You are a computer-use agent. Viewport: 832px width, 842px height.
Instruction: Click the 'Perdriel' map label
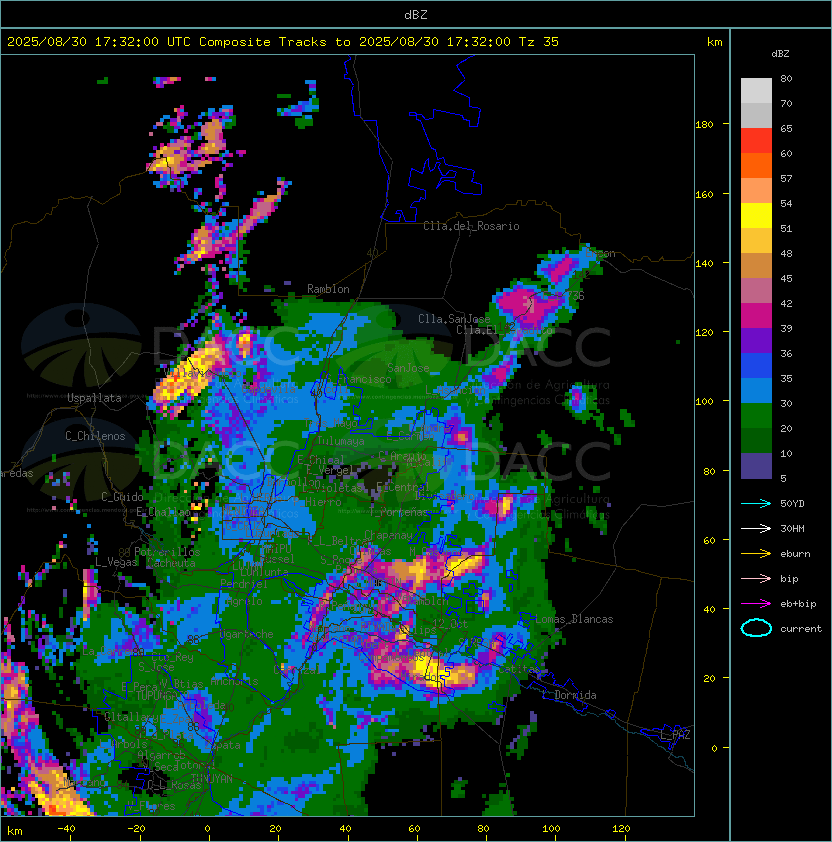[x=245, y=583]
